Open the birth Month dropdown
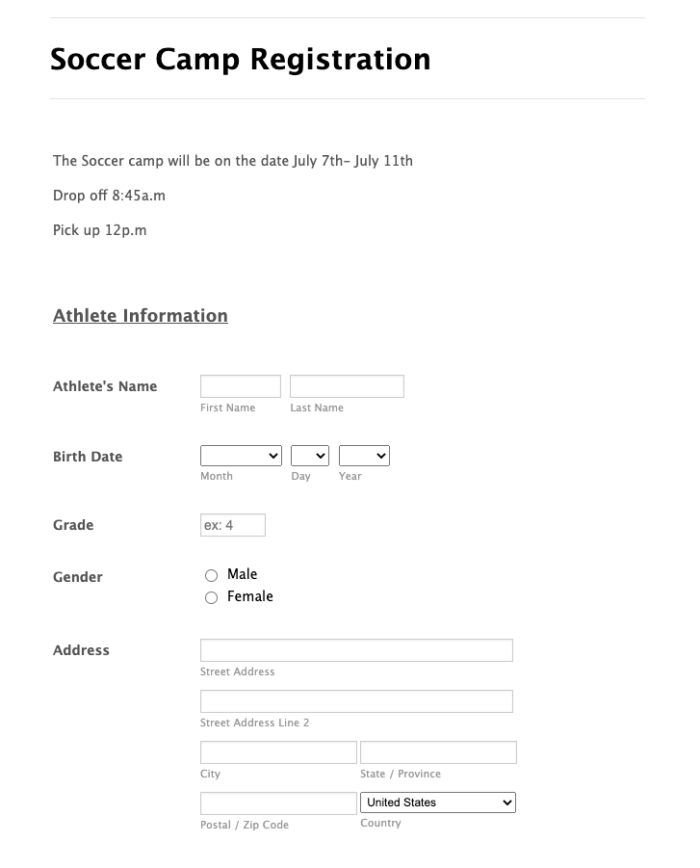 pyautogui.click(x=243, y=456)
